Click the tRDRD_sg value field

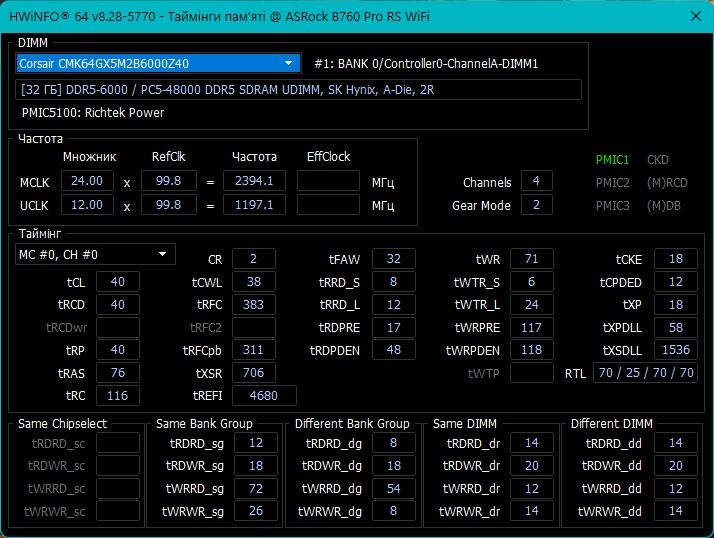click(256, 443)
